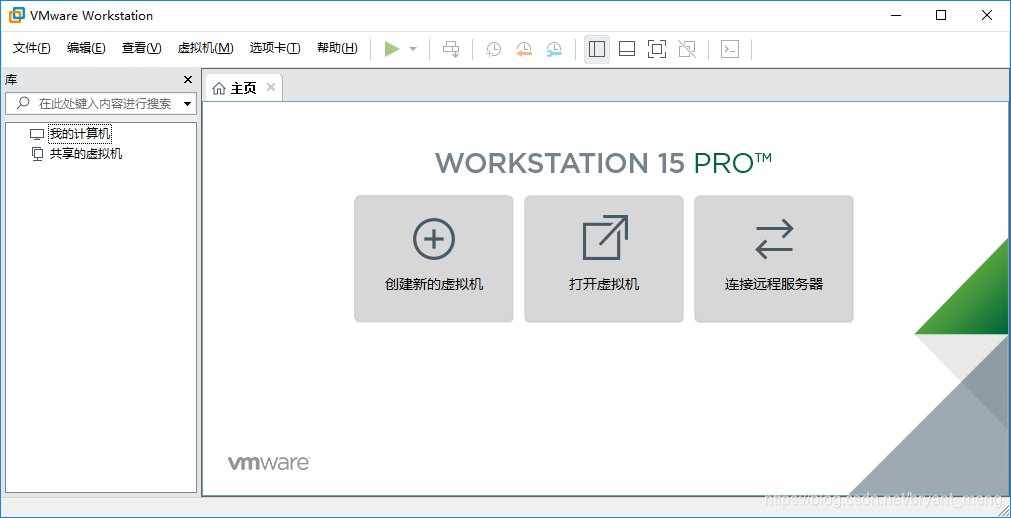Screen dimensions: 1011x518
Task: Click the console view toolbar icon
Action: [x=730, y=49]
